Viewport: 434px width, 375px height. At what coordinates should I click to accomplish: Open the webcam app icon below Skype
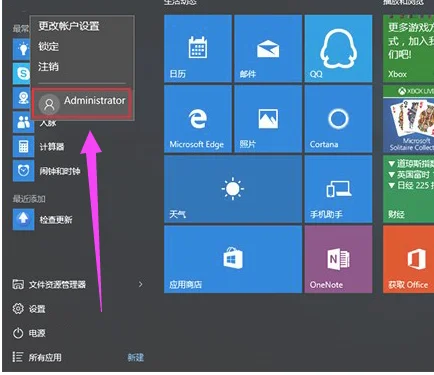[x=22, y=97]
